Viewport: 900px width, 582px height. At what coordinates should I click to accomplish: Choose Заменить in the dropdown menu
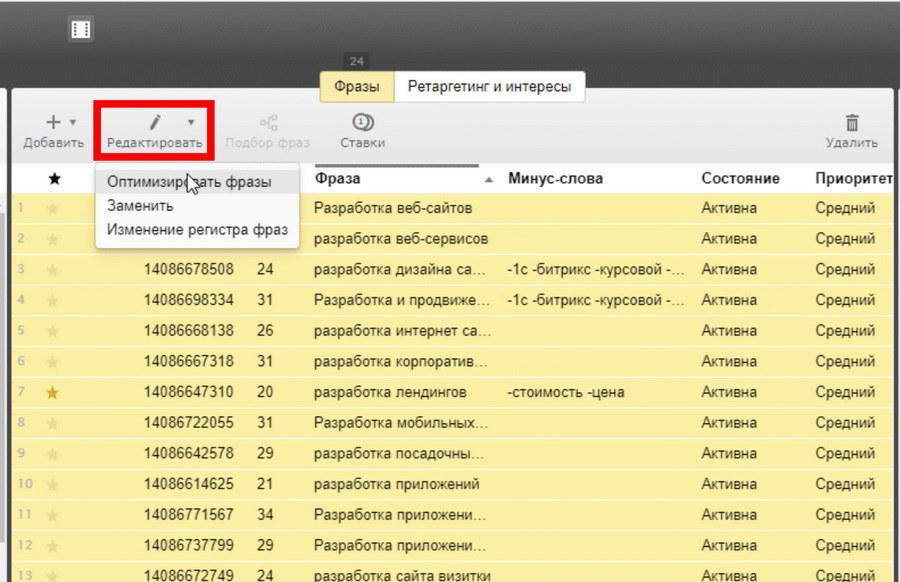tap(140, 206)
